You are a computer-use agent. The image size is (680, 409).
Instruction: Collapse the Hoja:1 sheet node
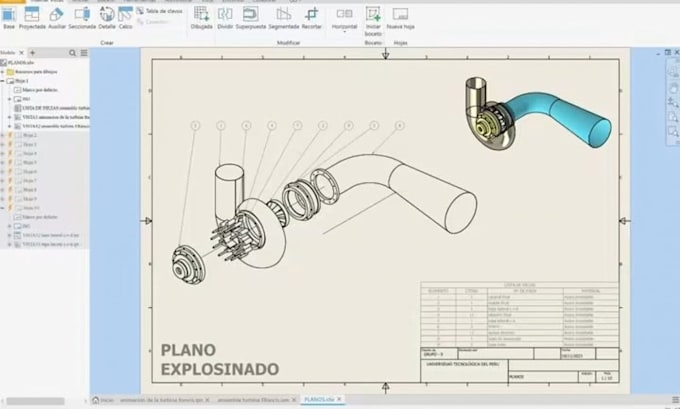point(3,81)
